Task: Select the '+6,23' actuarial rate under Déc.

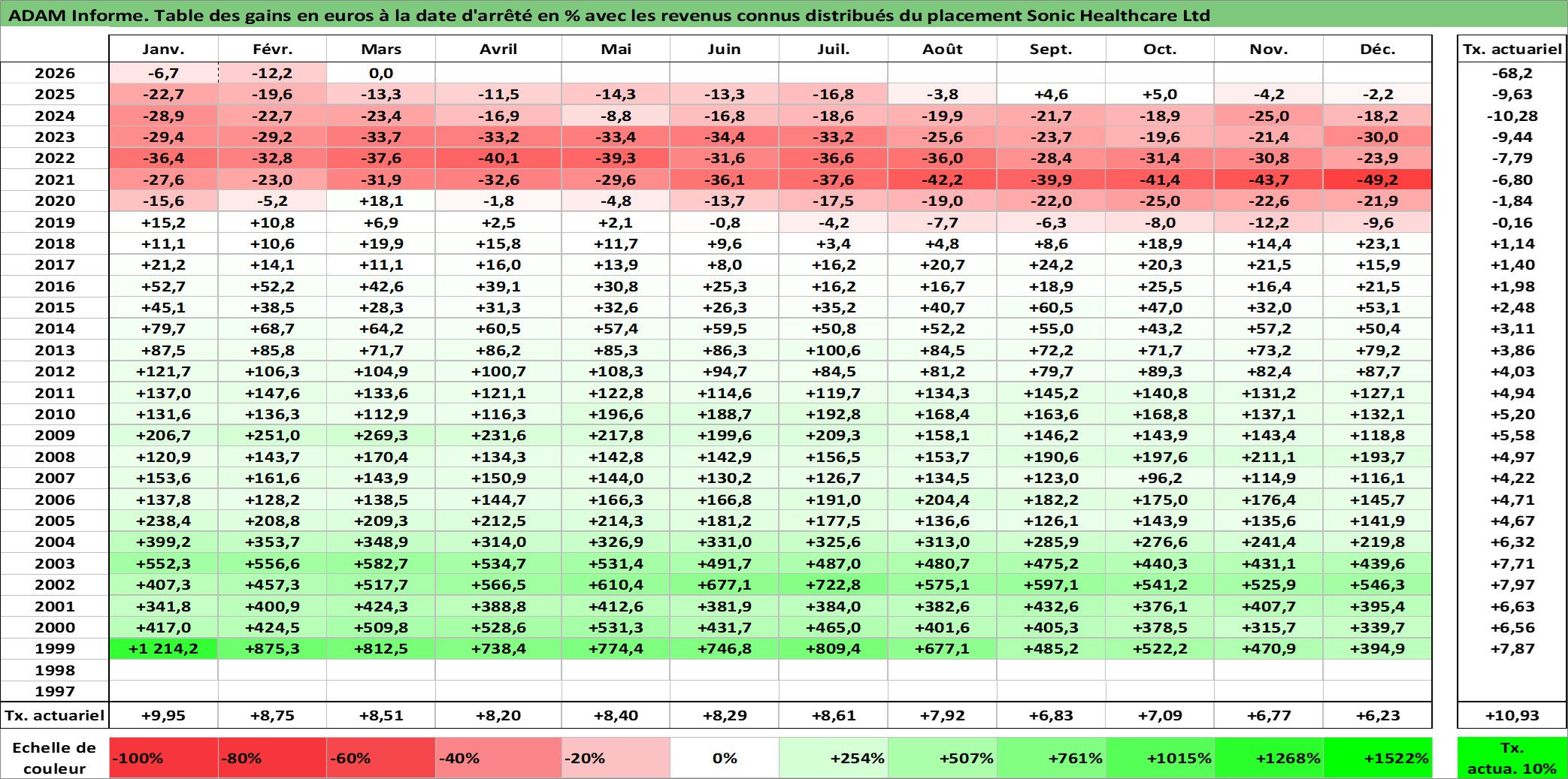Action: coord(1378,715)
